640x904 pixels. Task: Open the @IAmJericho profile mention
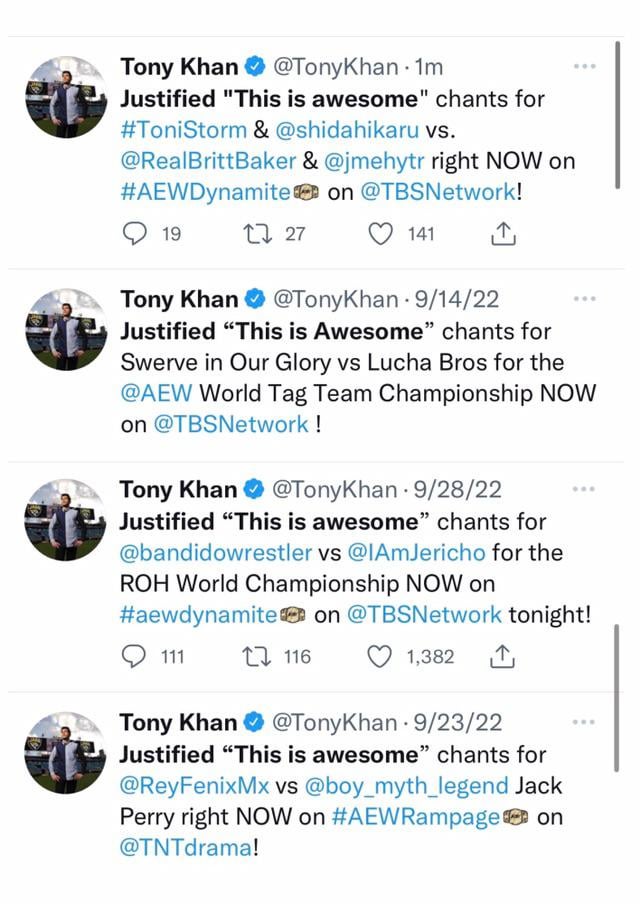point(422,552)
